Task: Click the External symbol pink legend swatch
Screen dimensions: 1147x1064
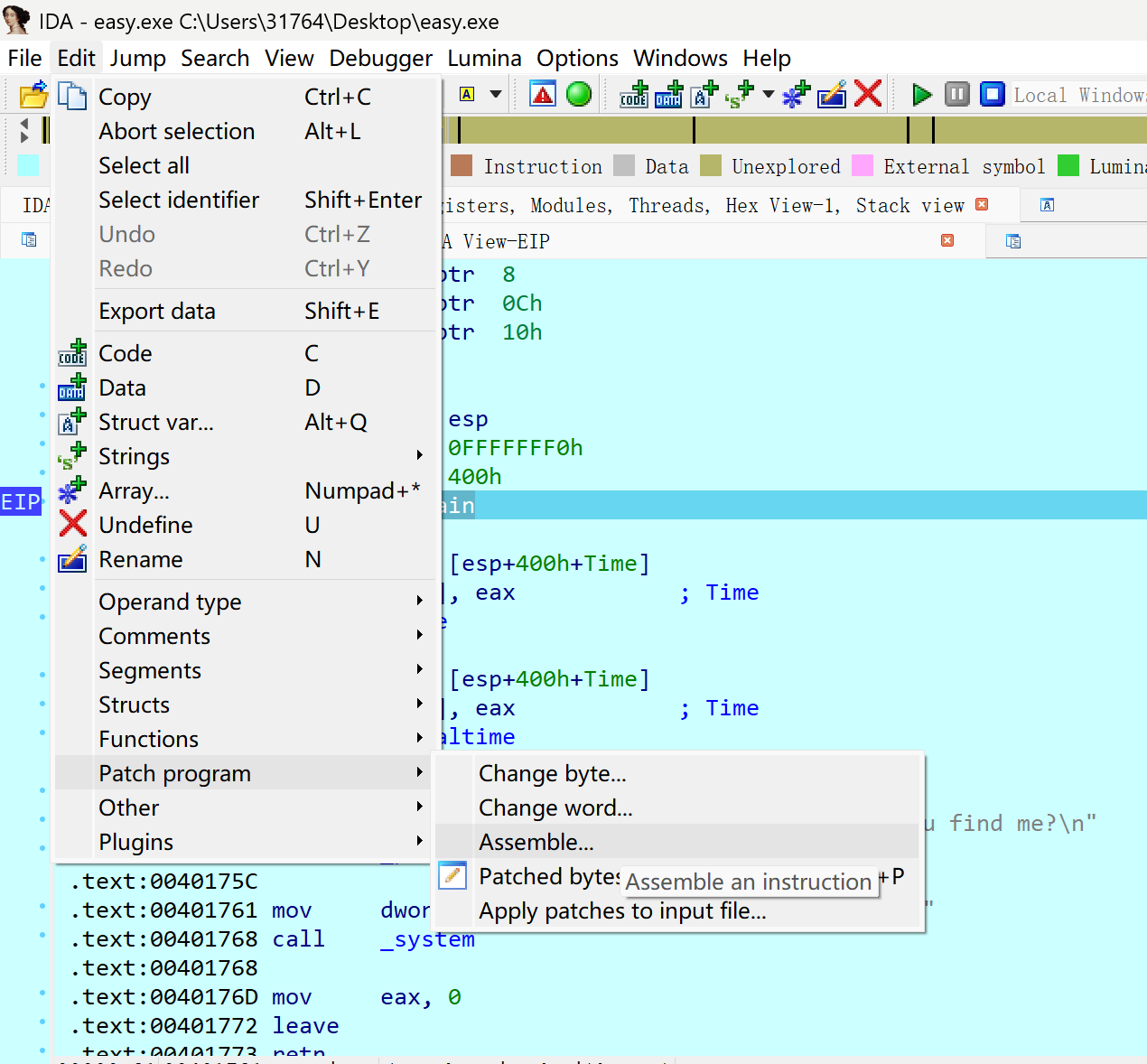Action: click(863, 165)
